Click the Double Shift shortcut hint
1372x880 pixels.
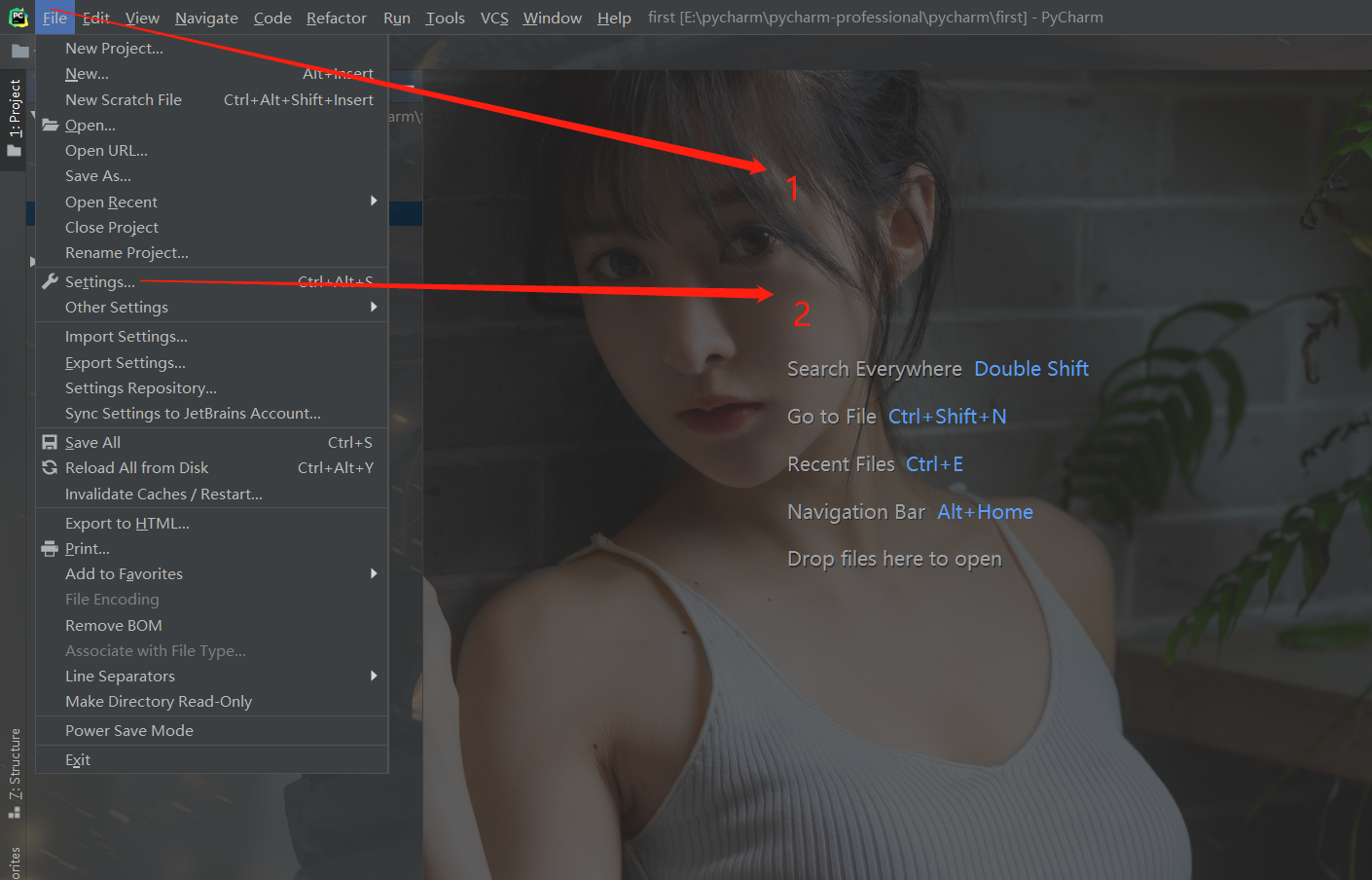pyautogui.click(x=1031, y=369)
